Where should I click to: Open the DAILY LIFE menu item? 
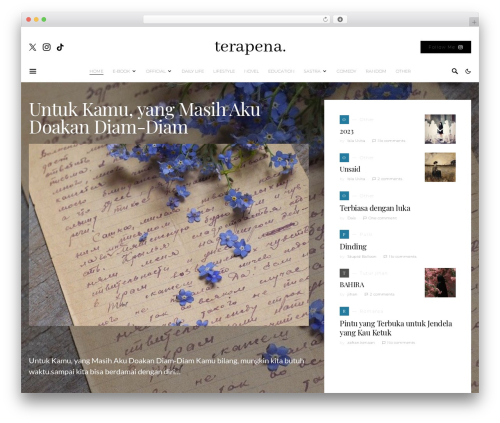pyautogui.click(x=193, y=71)
